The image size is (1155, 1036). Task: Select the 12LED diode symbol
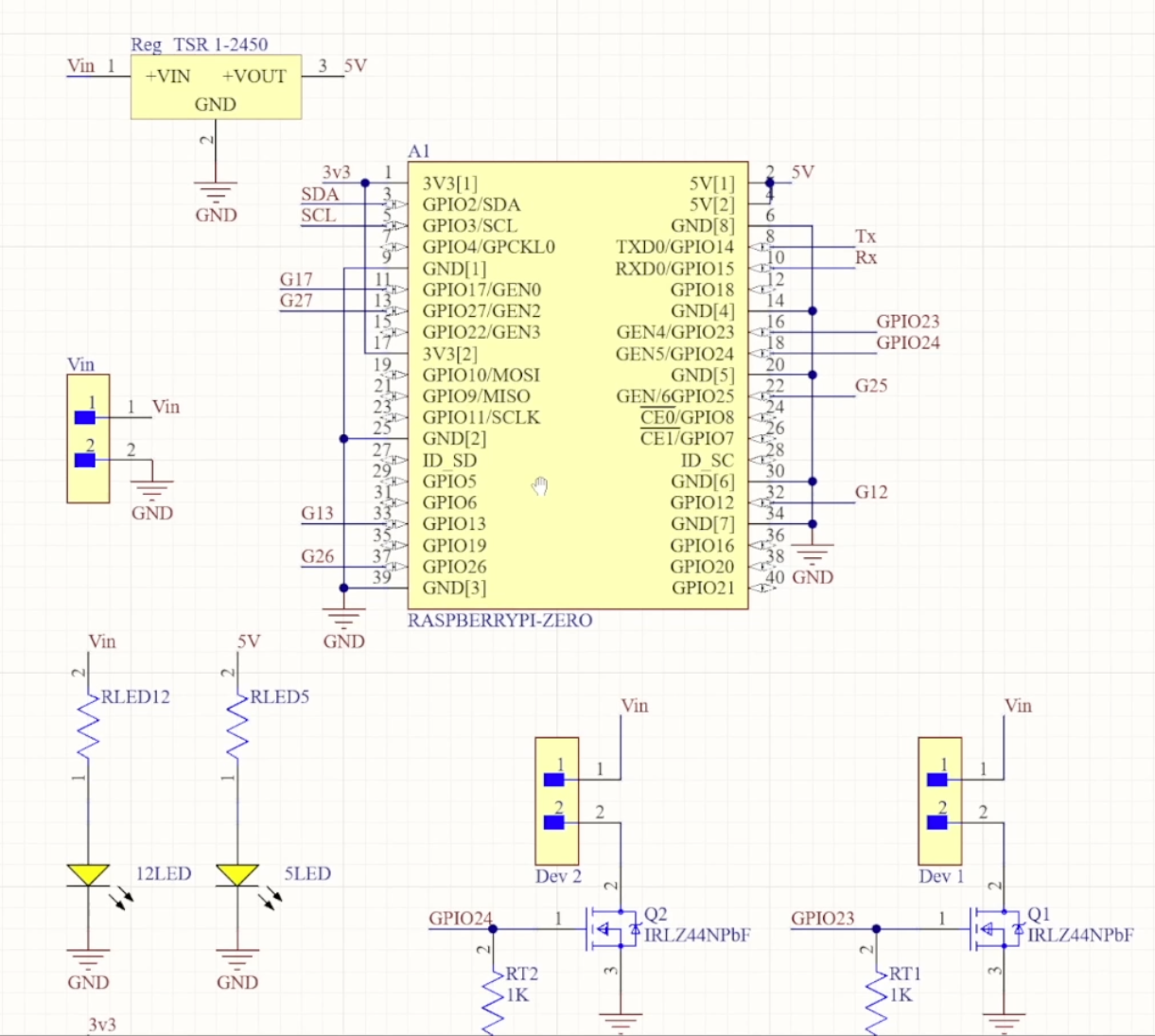click(x=88, y=875)
